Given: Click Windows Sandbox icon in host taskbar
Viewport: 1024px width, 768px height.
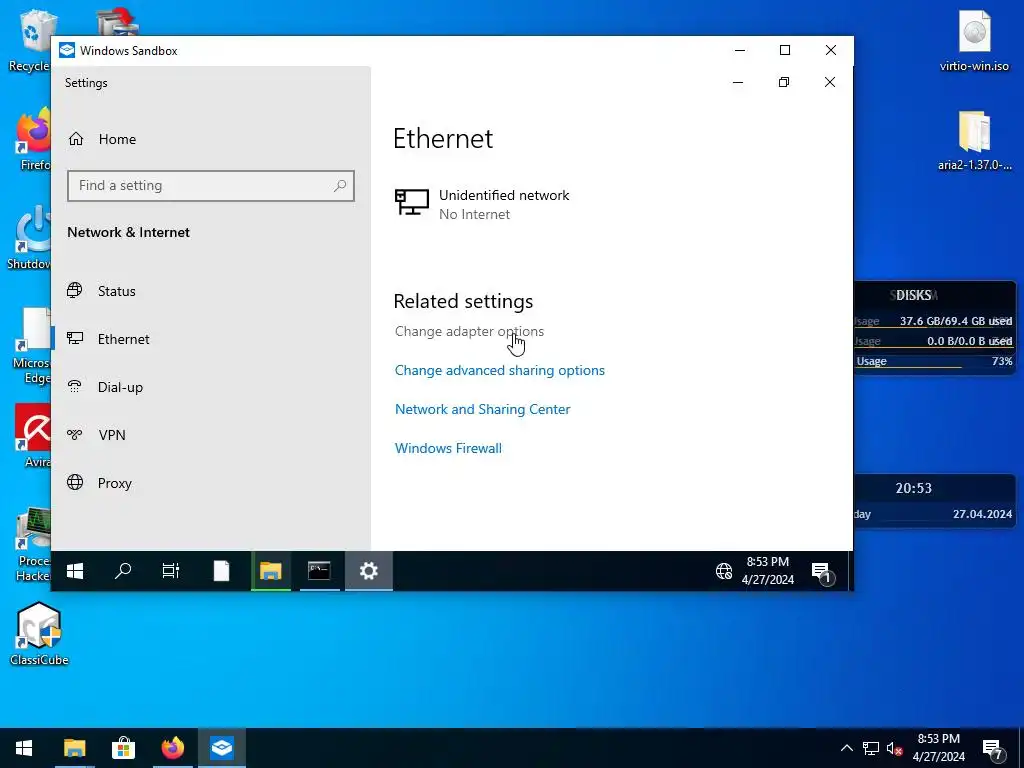Looking at the screenshot, I should pyautogui.click(x=222, y=748).
